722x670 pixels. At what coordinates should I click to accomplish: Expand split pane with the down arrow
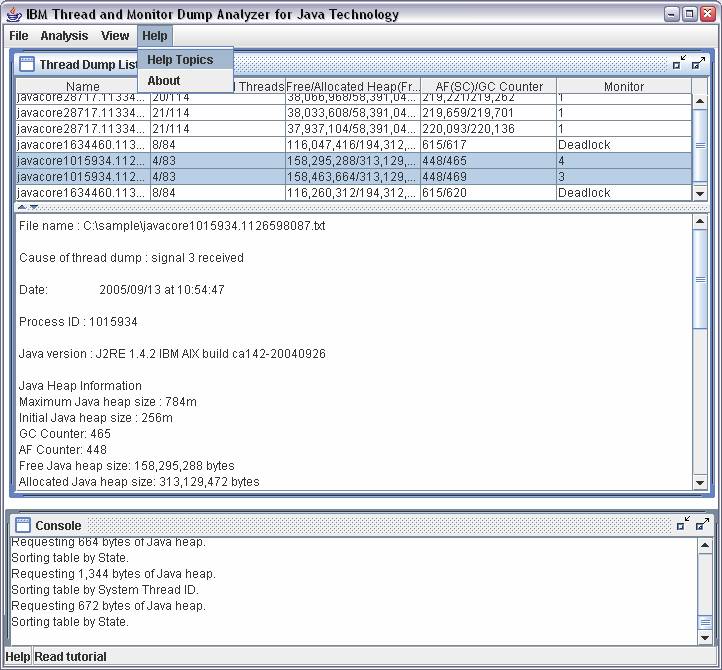coord(34,207)
